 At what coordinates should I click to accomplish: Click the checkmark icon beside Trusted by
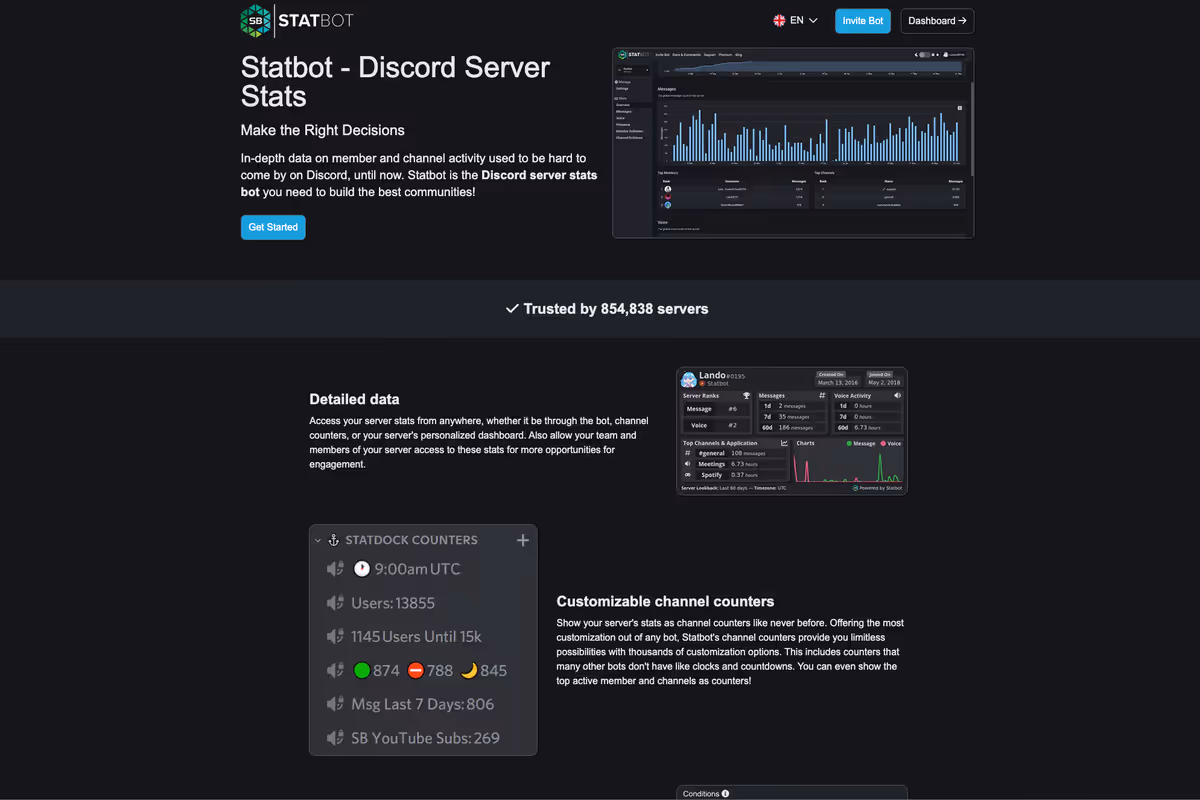coord(512,309)
